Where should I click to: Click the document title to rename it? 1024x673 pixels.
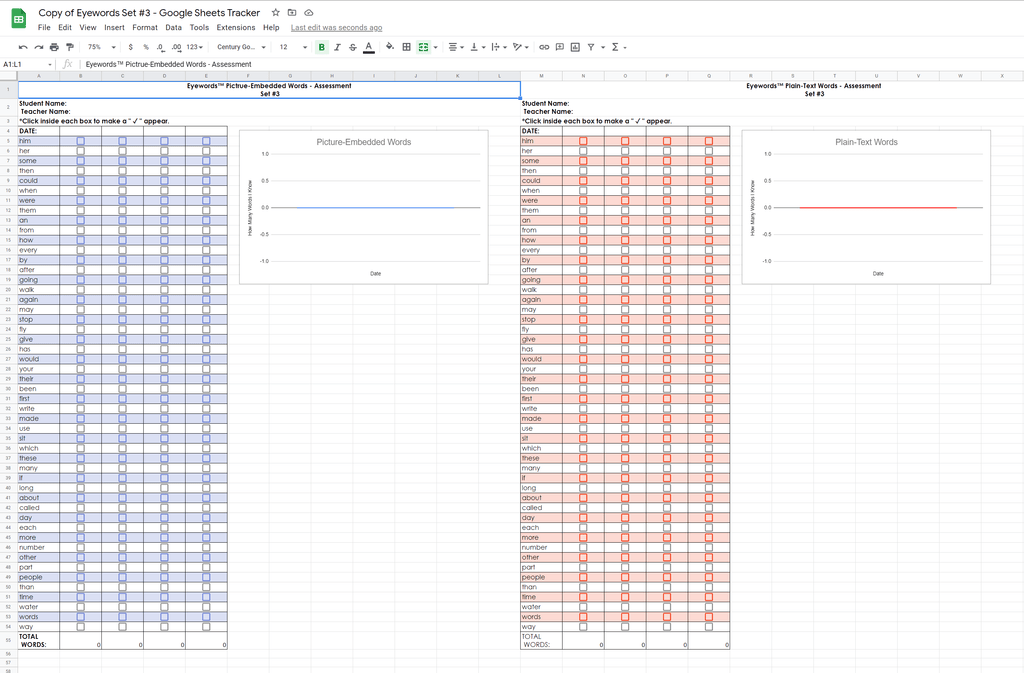(149, 12)
